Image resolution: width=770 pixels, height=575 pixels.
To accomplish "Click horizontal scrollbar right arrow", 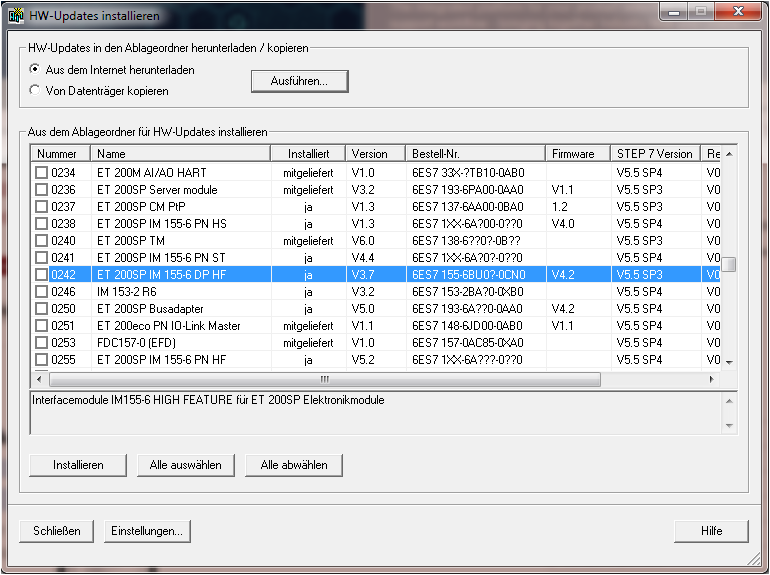I will pos(712,379).
